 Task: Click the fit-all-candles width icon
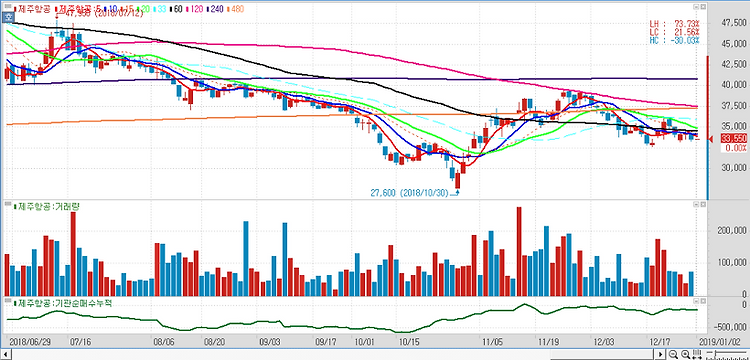click(697, 354)
